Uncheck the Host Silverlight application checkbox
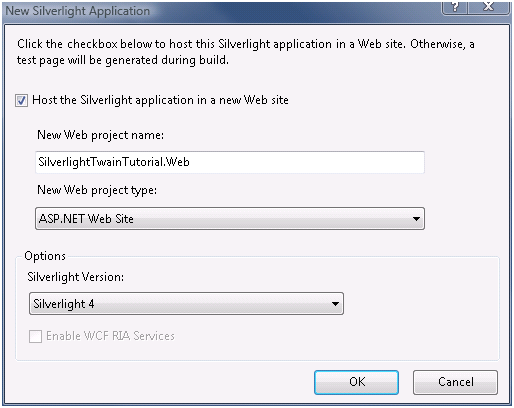Viewport: 514px width, 408px height. coord(21,100)
